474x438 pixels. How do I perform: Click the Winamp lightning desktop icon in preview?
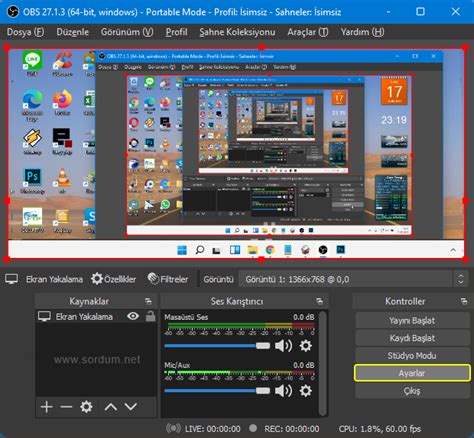pyautogui.click(x=32, y=141)
